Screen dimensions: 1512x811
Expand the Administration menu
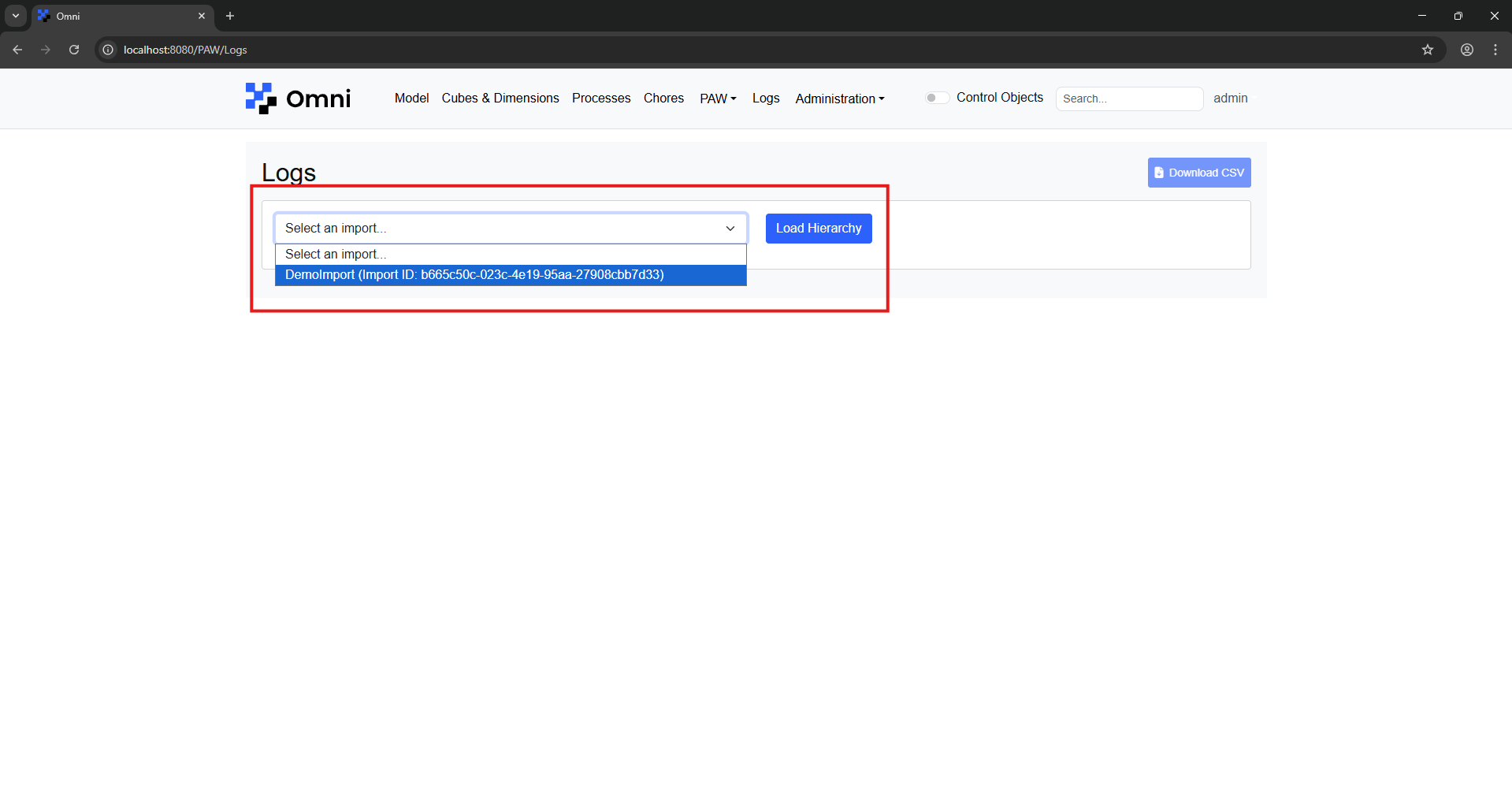840,99
